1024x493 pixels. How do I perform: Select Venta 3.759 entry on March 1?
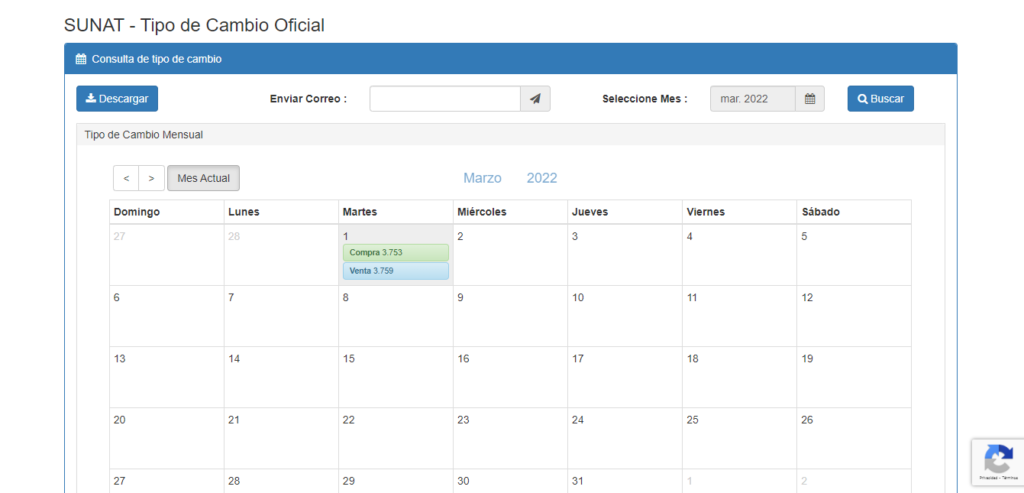396,271
